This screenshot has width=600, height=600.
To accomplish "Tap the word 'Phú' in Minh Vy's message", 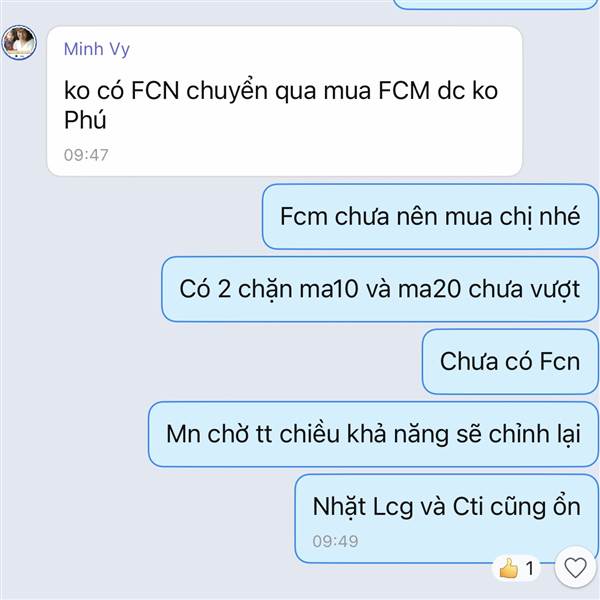I will pos(85,120).
